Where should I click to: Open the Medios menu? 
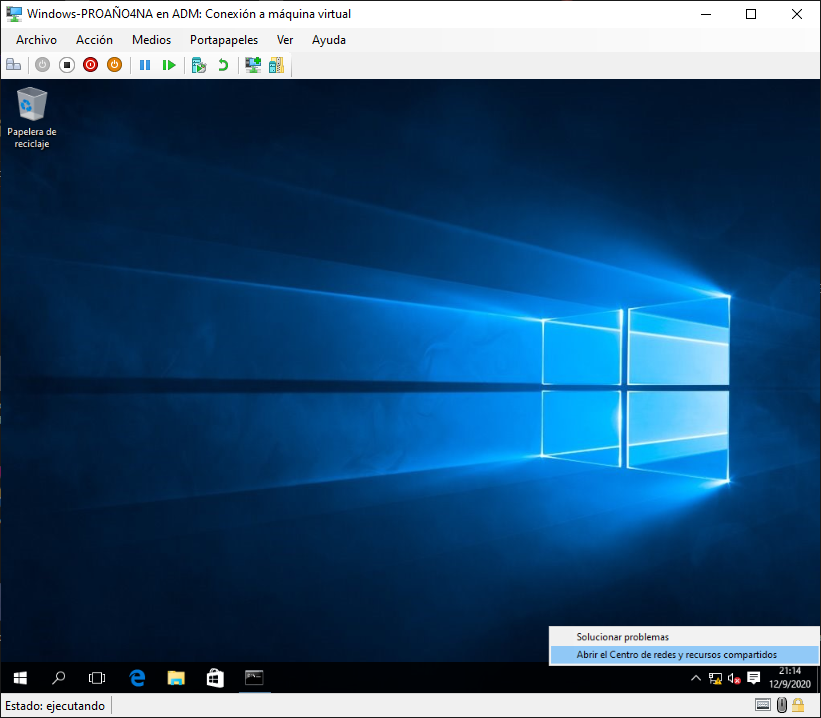[151, 40]
